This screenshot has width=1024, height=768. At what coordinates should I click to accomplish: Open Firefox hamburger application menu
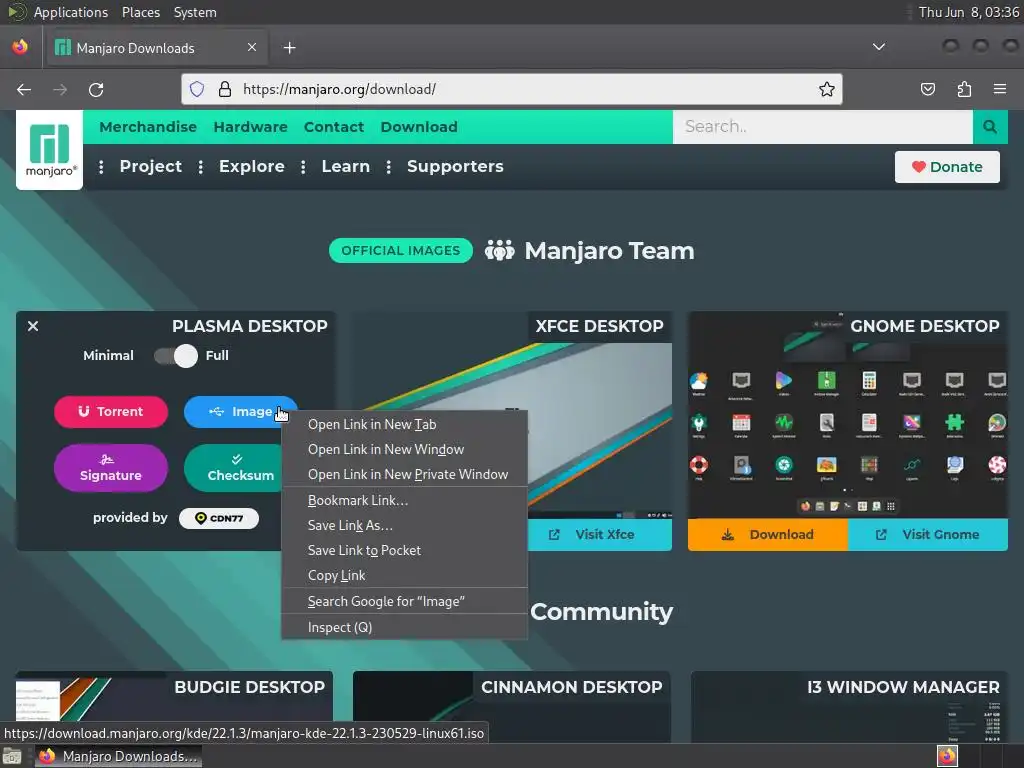(1000, 89)
